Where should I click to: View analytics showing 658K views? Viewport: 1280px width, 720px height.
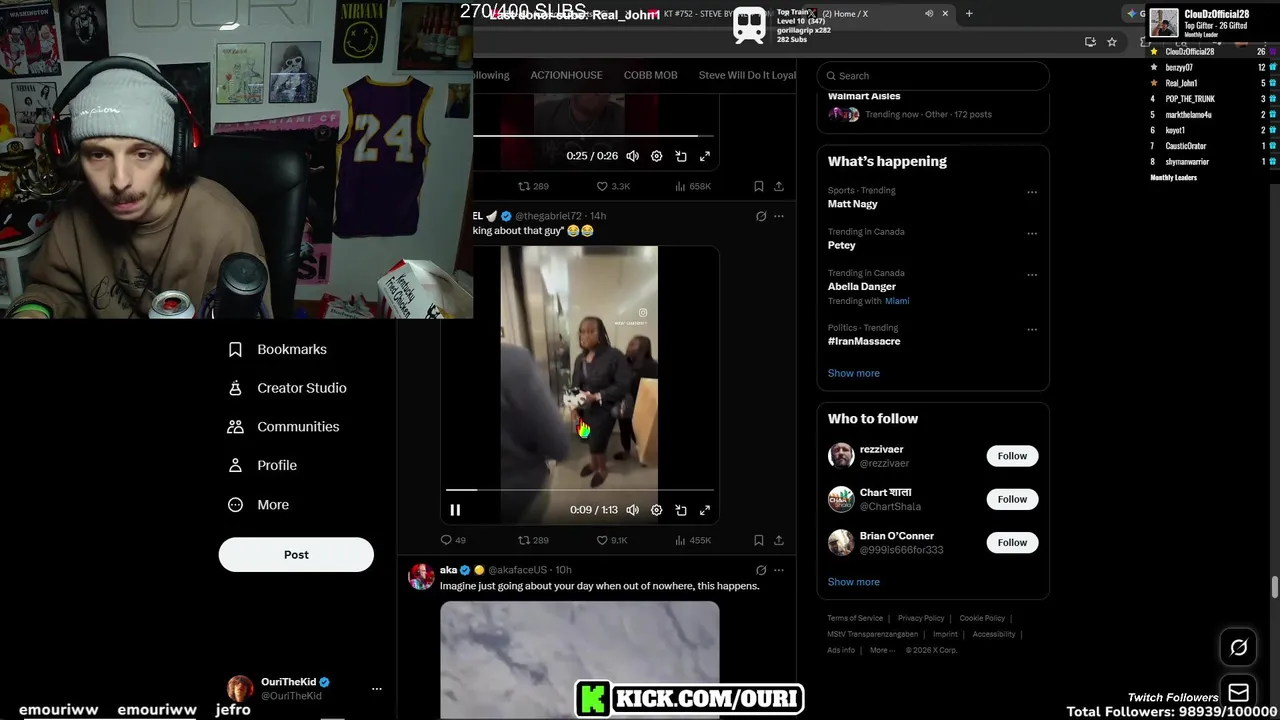coord(693,186)
